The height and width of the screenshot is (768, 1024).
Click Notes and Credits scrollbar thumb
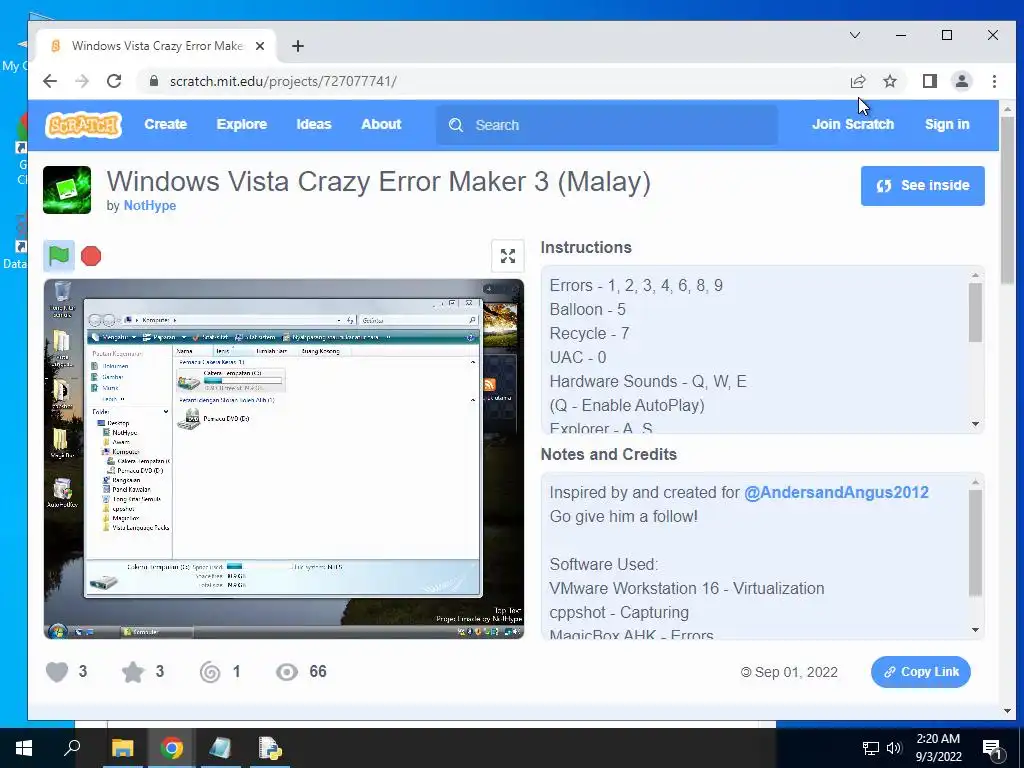pyautogui.click(x=976, y=543)
